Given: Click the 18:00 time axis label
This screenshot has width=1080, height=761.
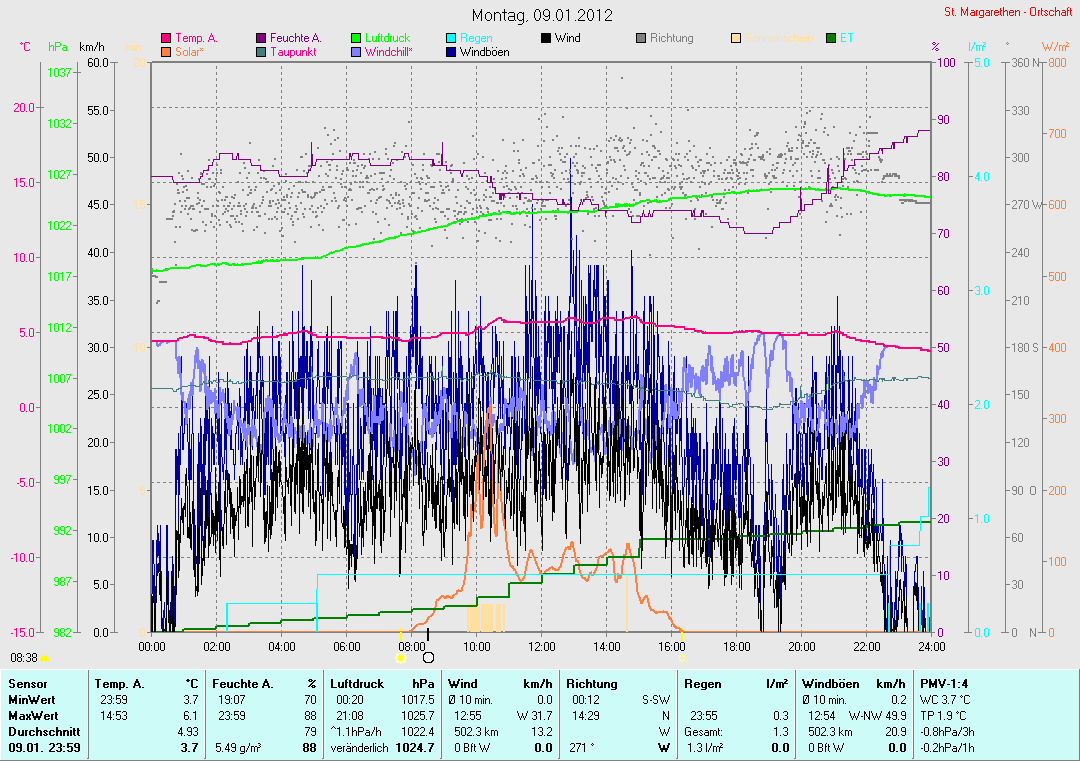Looking at the screenshot, I should pyautogui.click(x=736, y=647).
